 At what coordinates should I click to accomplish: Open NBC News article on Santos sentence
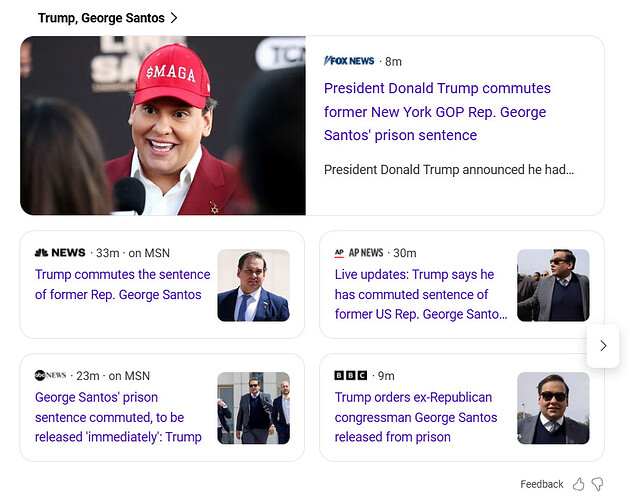[x=122, y=284]
